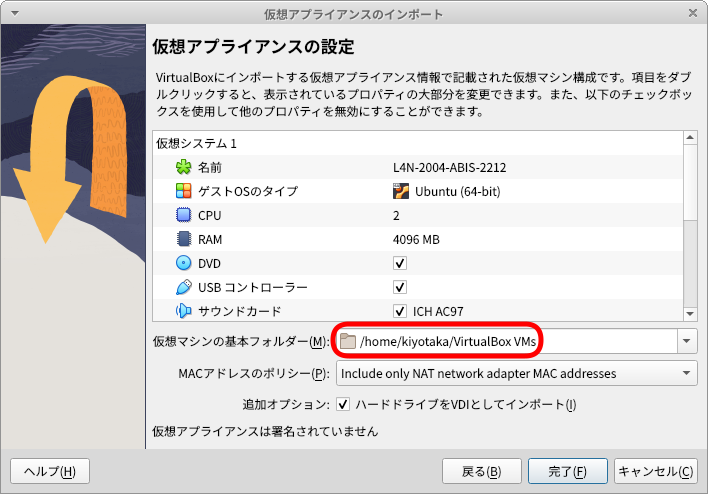Viewport: 708px width, 494px height.
Task: Toggle the sound card ICH AC97 checkbox
Action: point(400,311)
